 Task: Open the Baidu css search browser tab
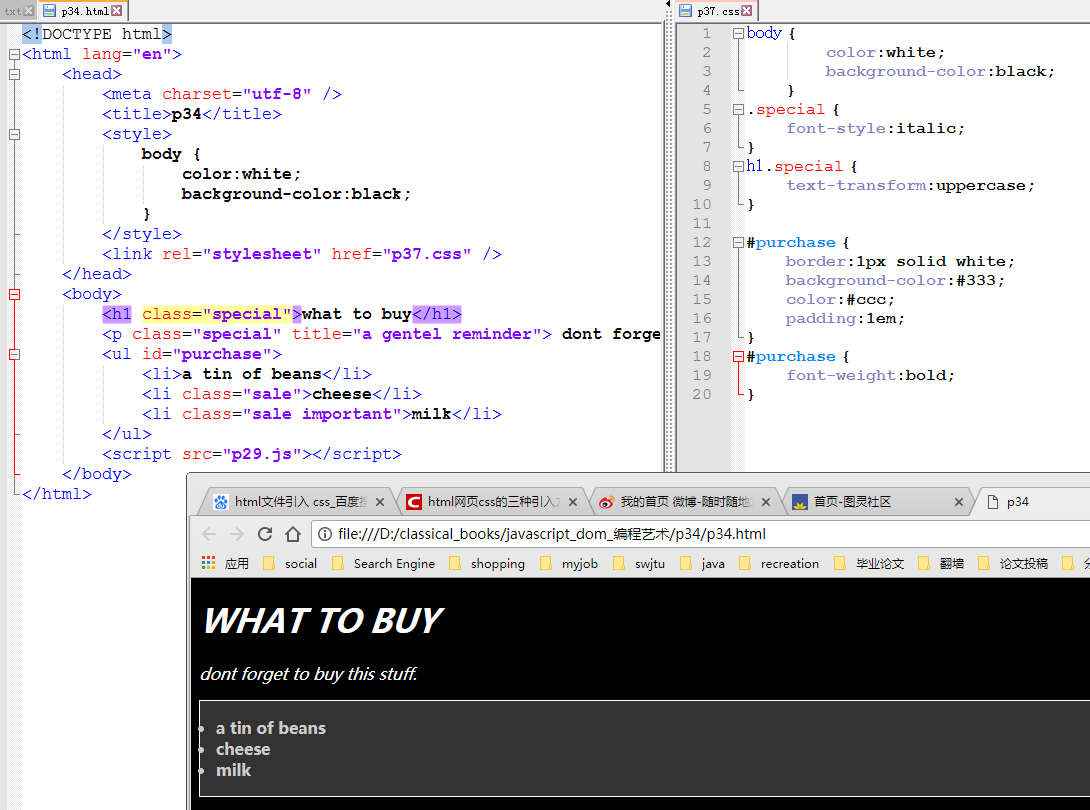pyautogui.click(x=299, y=502)
